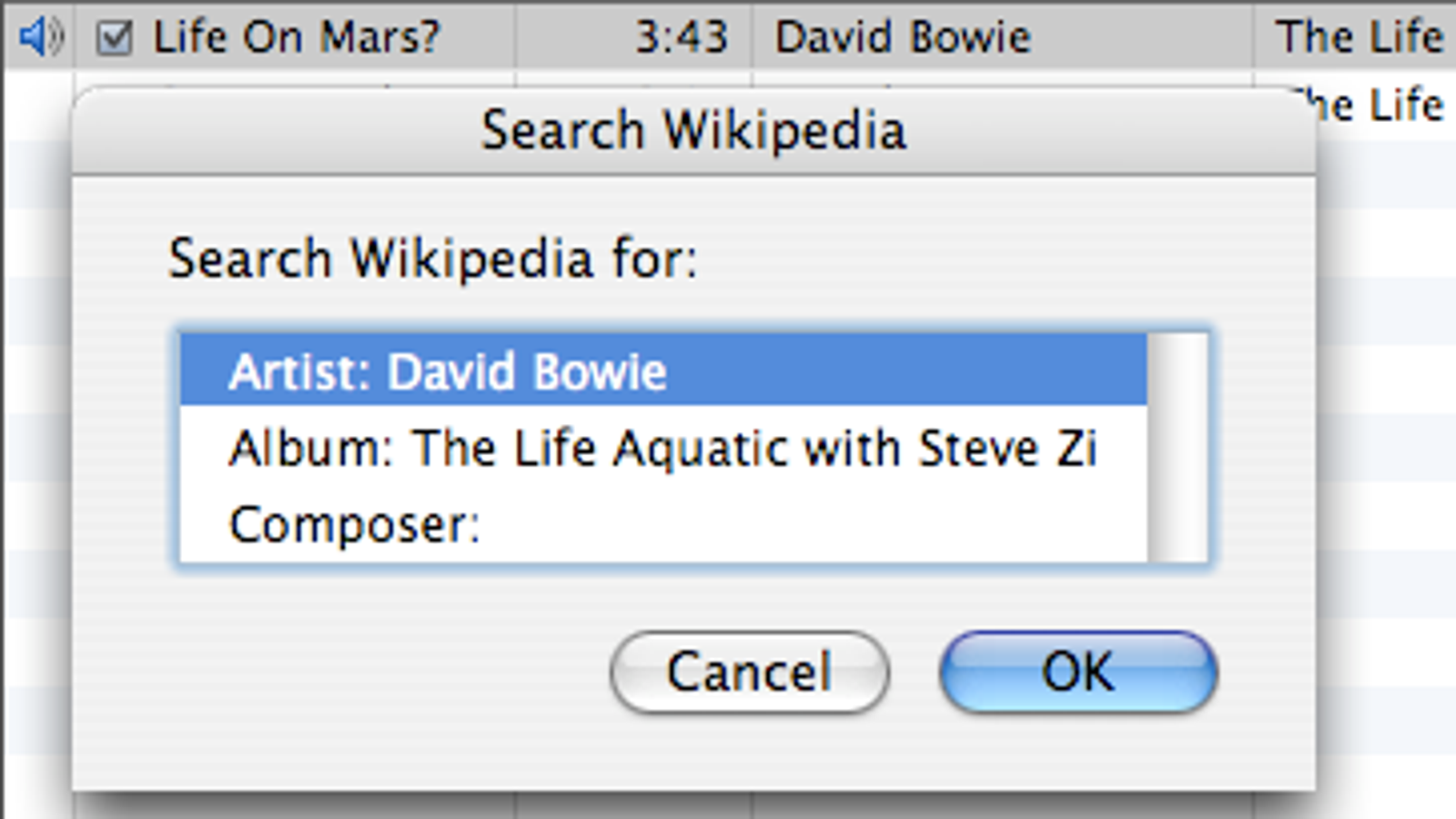Select Artist: David Bowie in the list
1456x819 pixels.
point(663,370)
